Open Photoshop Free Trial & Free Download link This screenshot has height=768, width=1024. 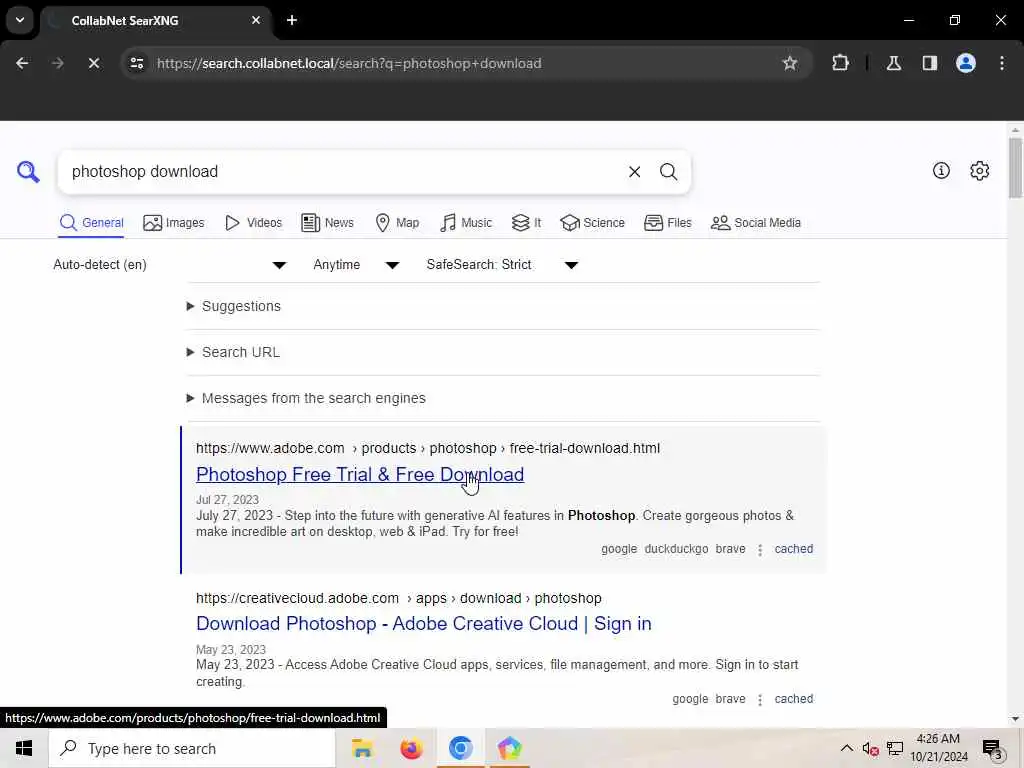[360, 475]
